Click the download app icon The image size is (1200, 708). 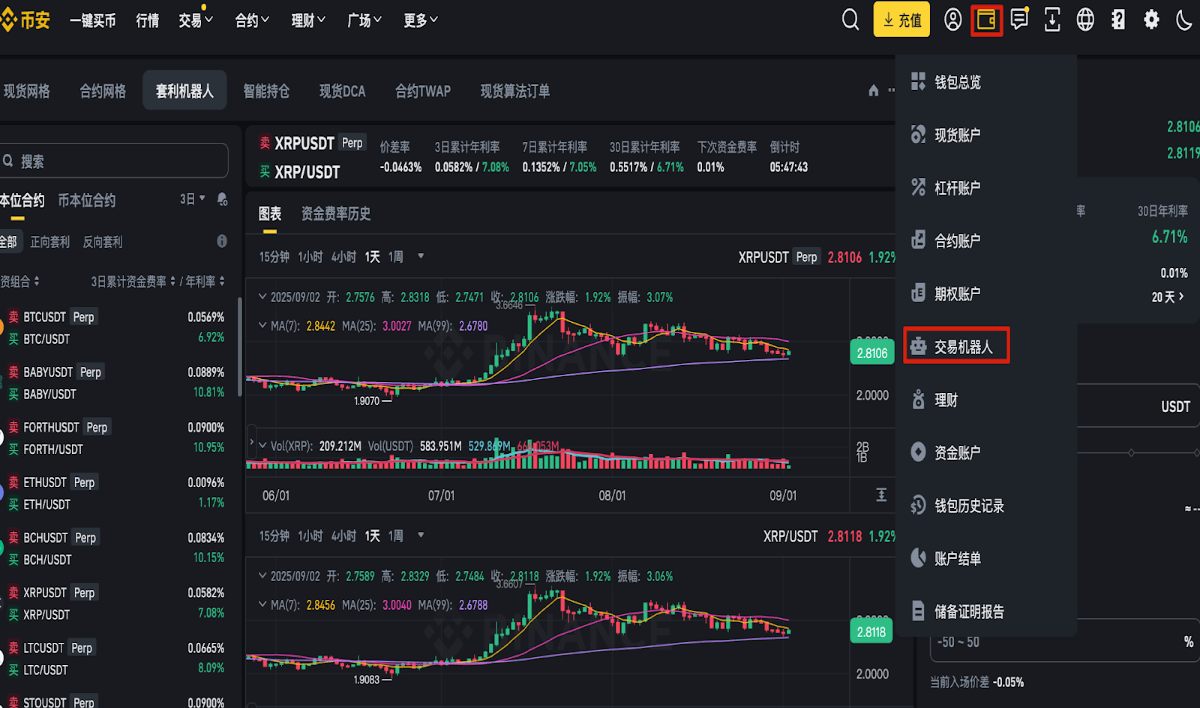coord(1052,19)
